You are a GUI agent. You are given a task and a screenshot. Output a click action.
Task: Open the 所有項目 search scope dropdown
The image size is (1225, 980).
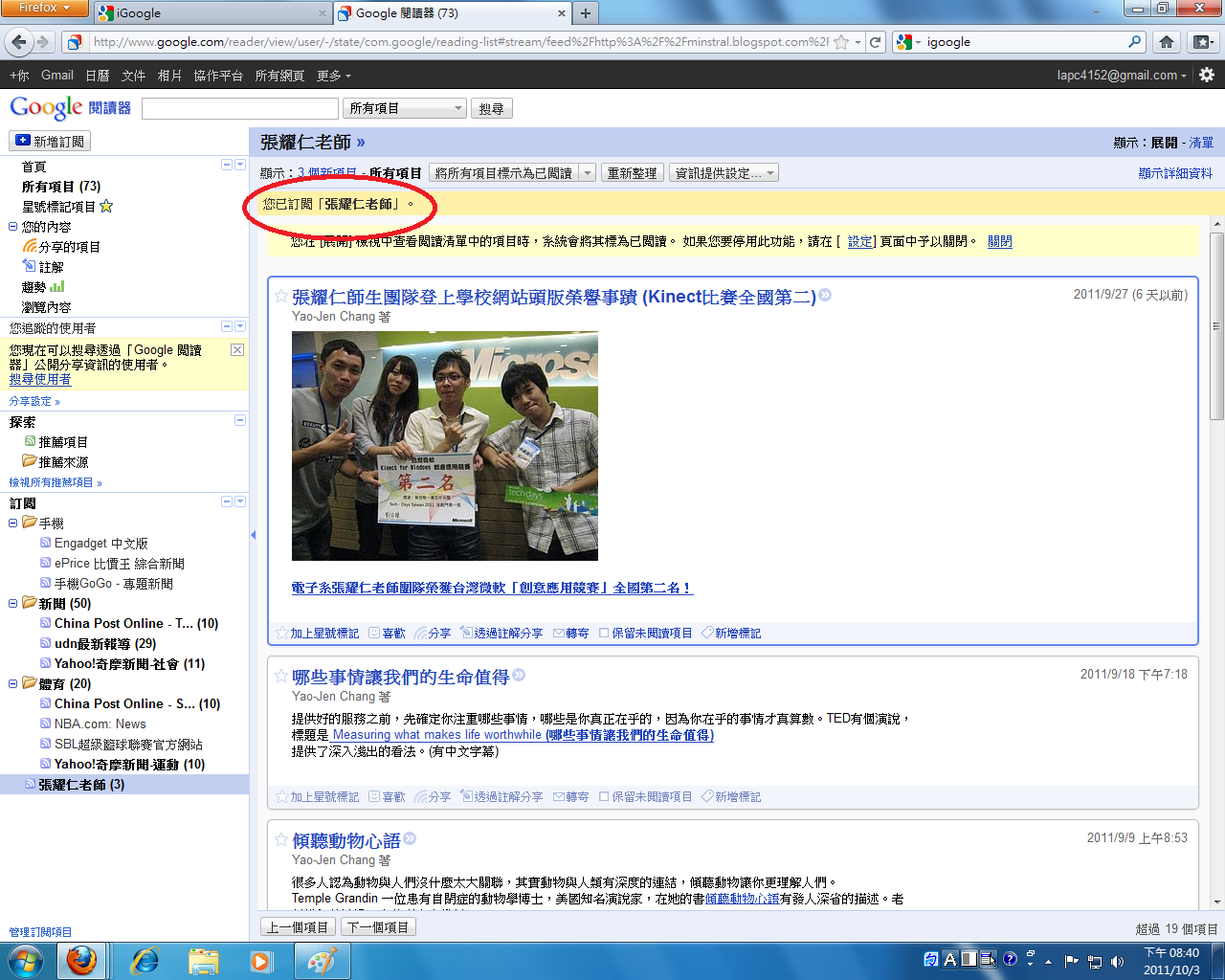405,108
